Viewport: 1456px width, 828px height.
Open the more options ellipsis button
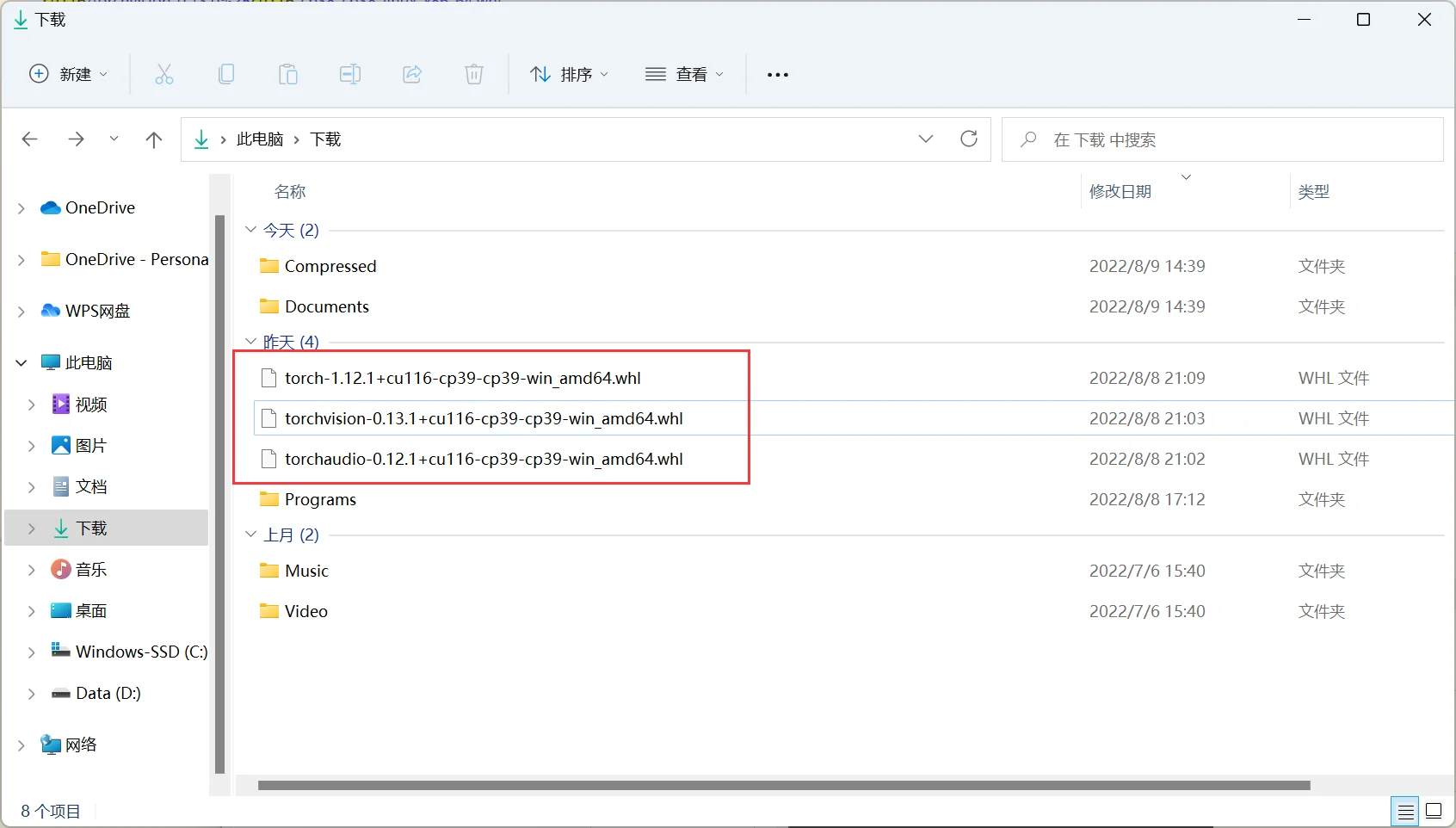tap(778, 75)
